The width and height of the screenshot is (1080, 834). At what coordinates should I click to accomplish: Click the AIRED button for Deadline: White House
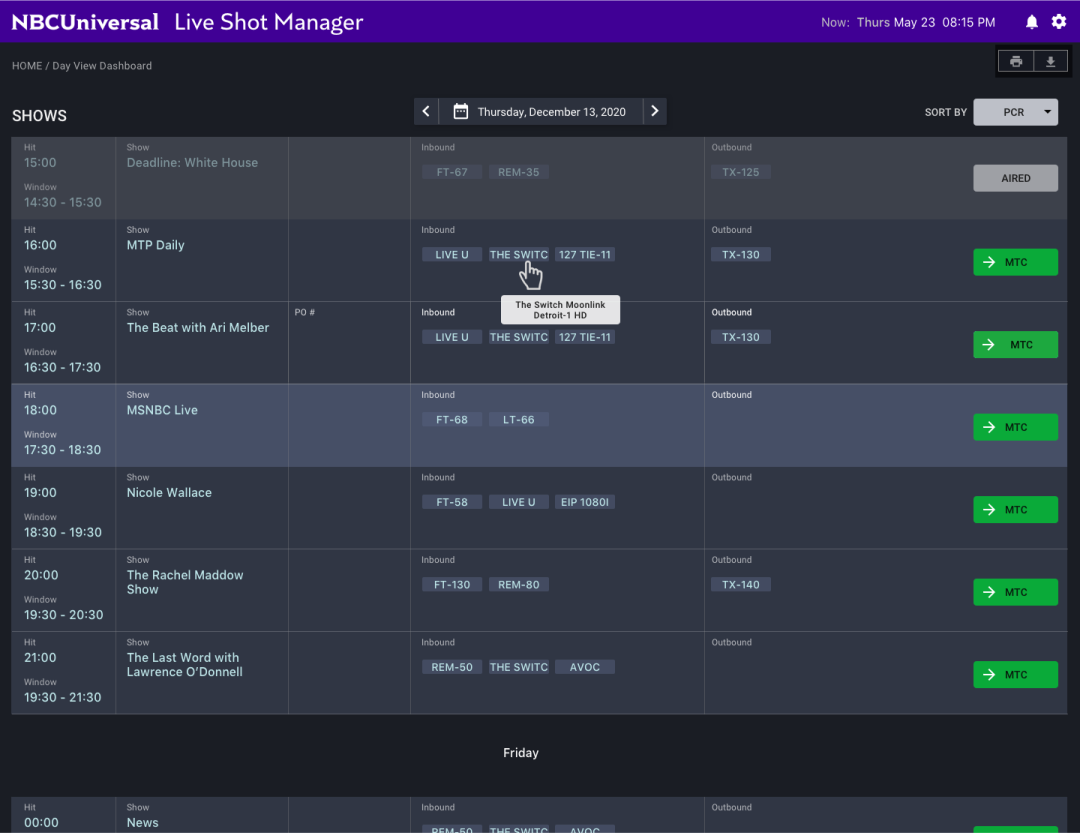pos(1015,178)
